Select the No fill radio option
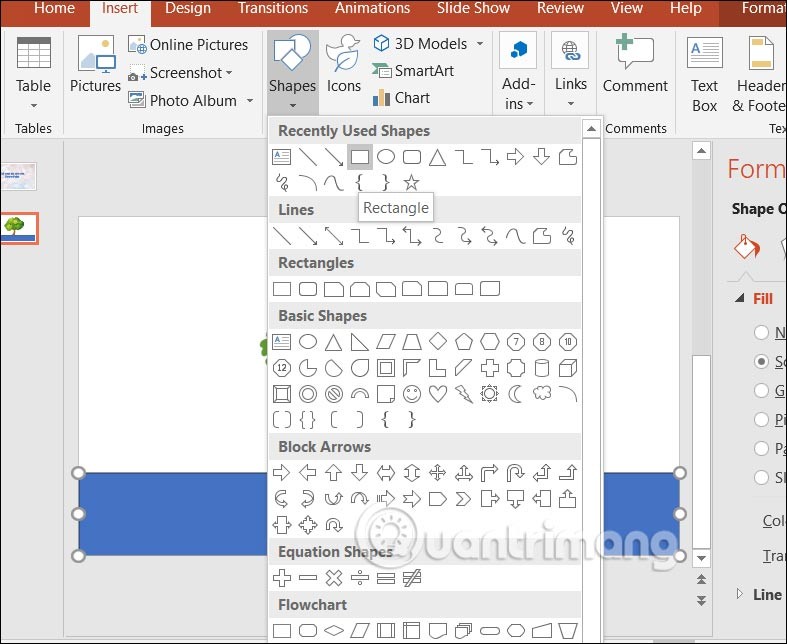 762,333
